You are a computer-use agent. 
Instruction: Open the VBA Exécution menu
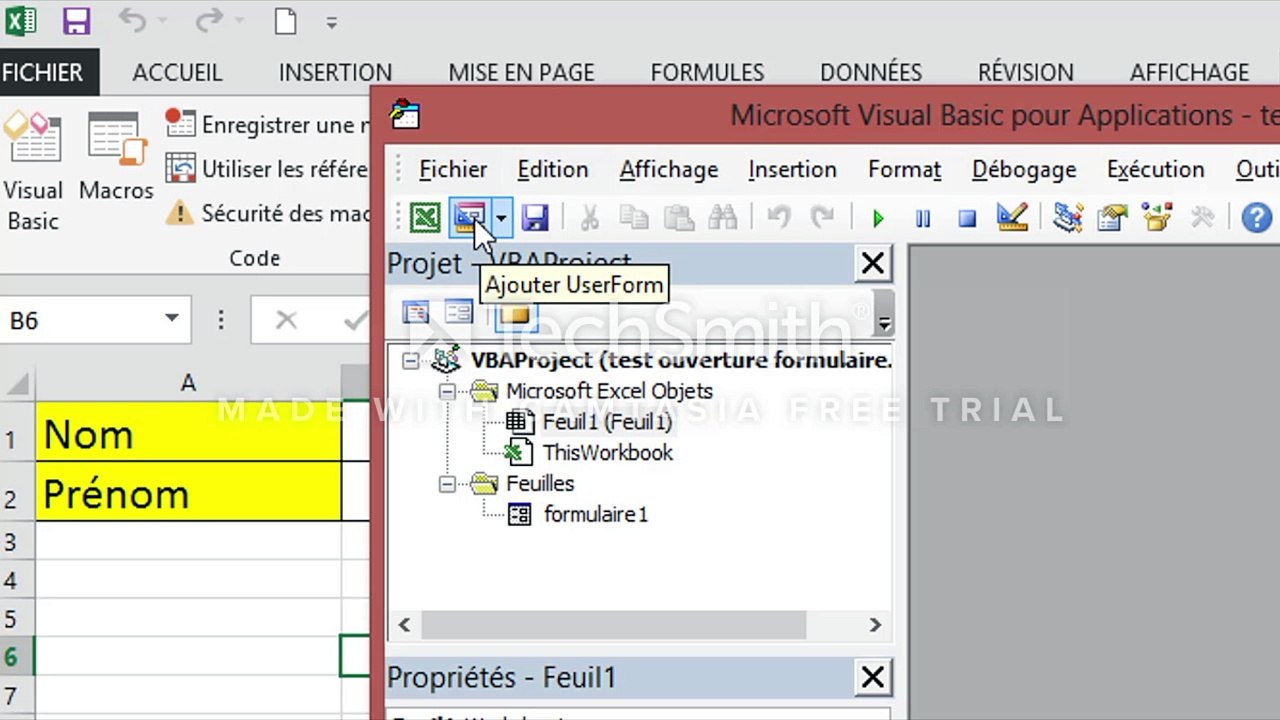pos(1156,170)
